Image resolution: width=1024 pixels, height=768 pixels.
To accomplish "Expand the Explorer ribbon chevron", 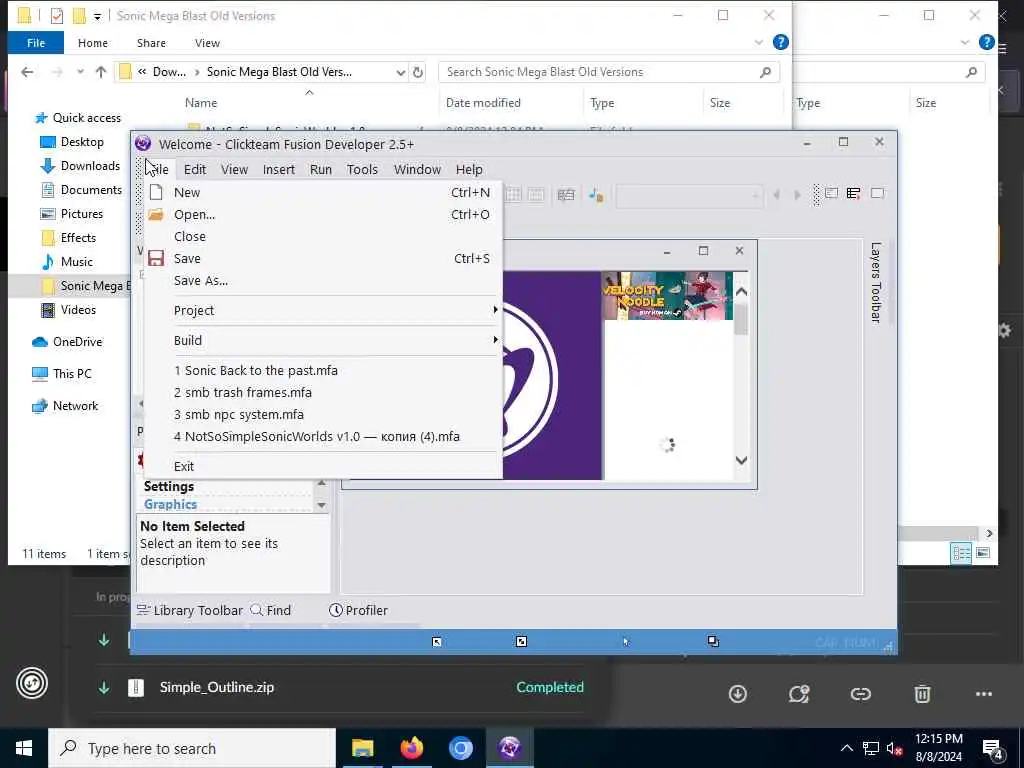I will tap(758, 42).
